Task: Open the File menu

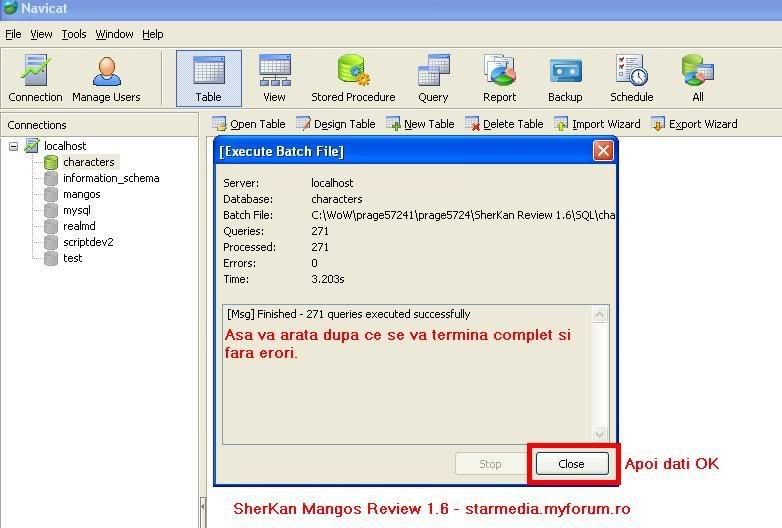Action: [13, 34]
